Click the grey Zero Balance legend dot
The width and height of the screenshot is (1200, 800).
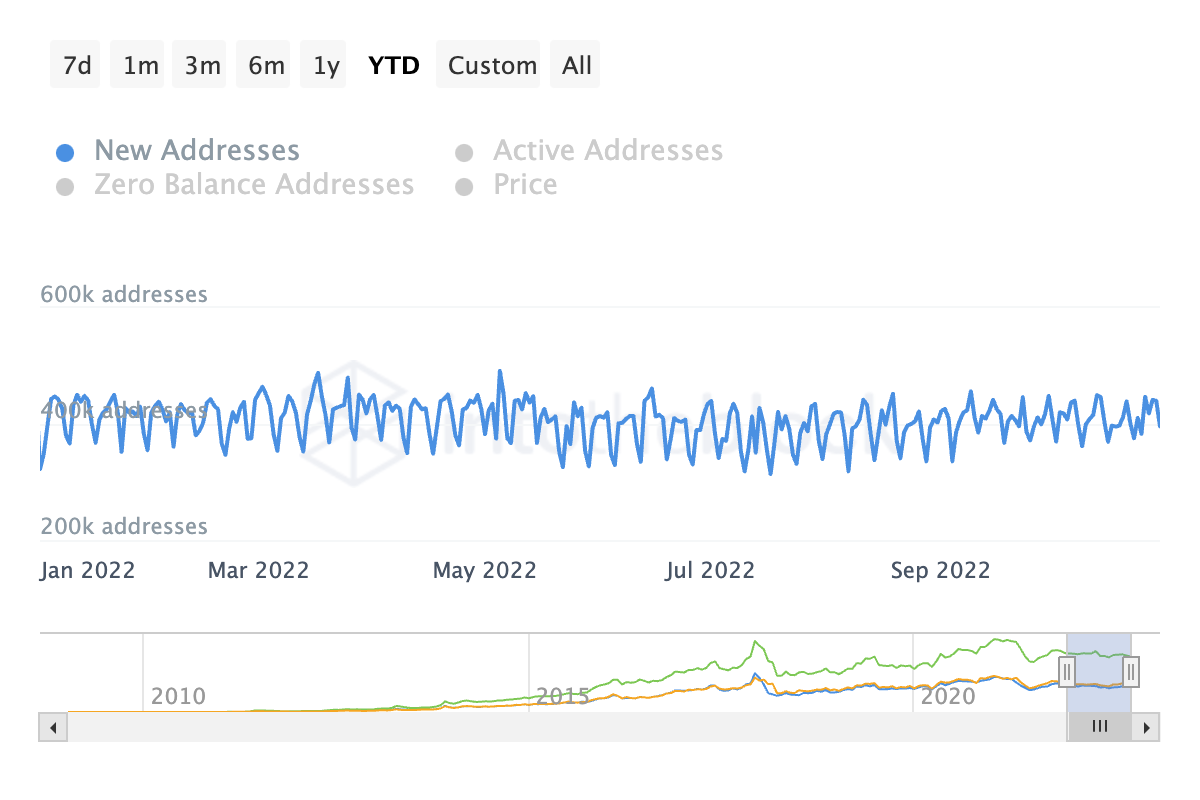[x=65, y=187]
